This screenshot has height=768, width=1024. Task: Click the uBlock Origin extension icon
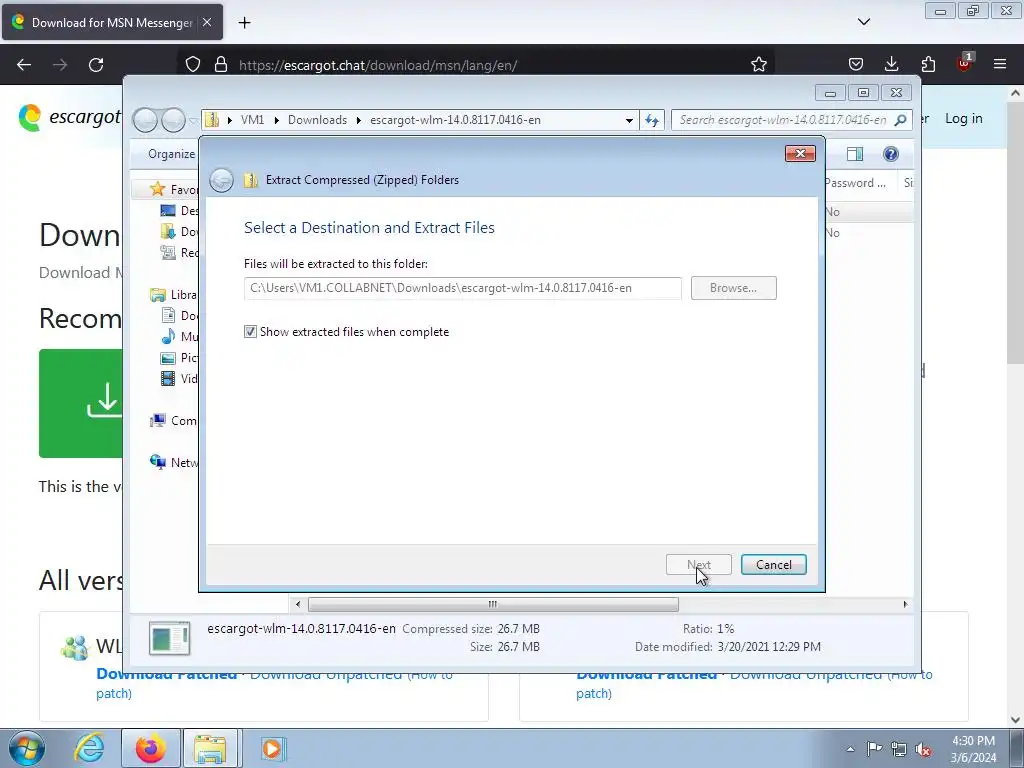tap(964, 64)
